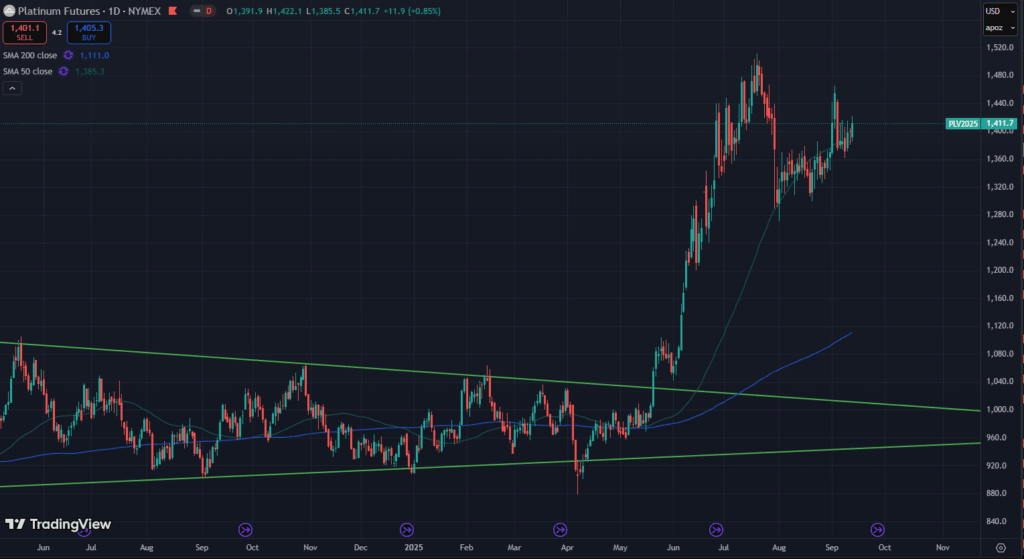
Task: Click the SMA 50 refresh indicator icon
Action: pyautogui.click(x=63, y=71)
